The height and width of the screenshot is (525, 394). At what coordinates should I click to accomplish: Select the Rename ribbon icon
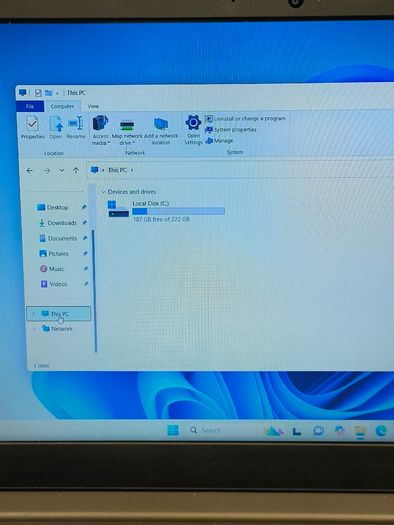76,127
